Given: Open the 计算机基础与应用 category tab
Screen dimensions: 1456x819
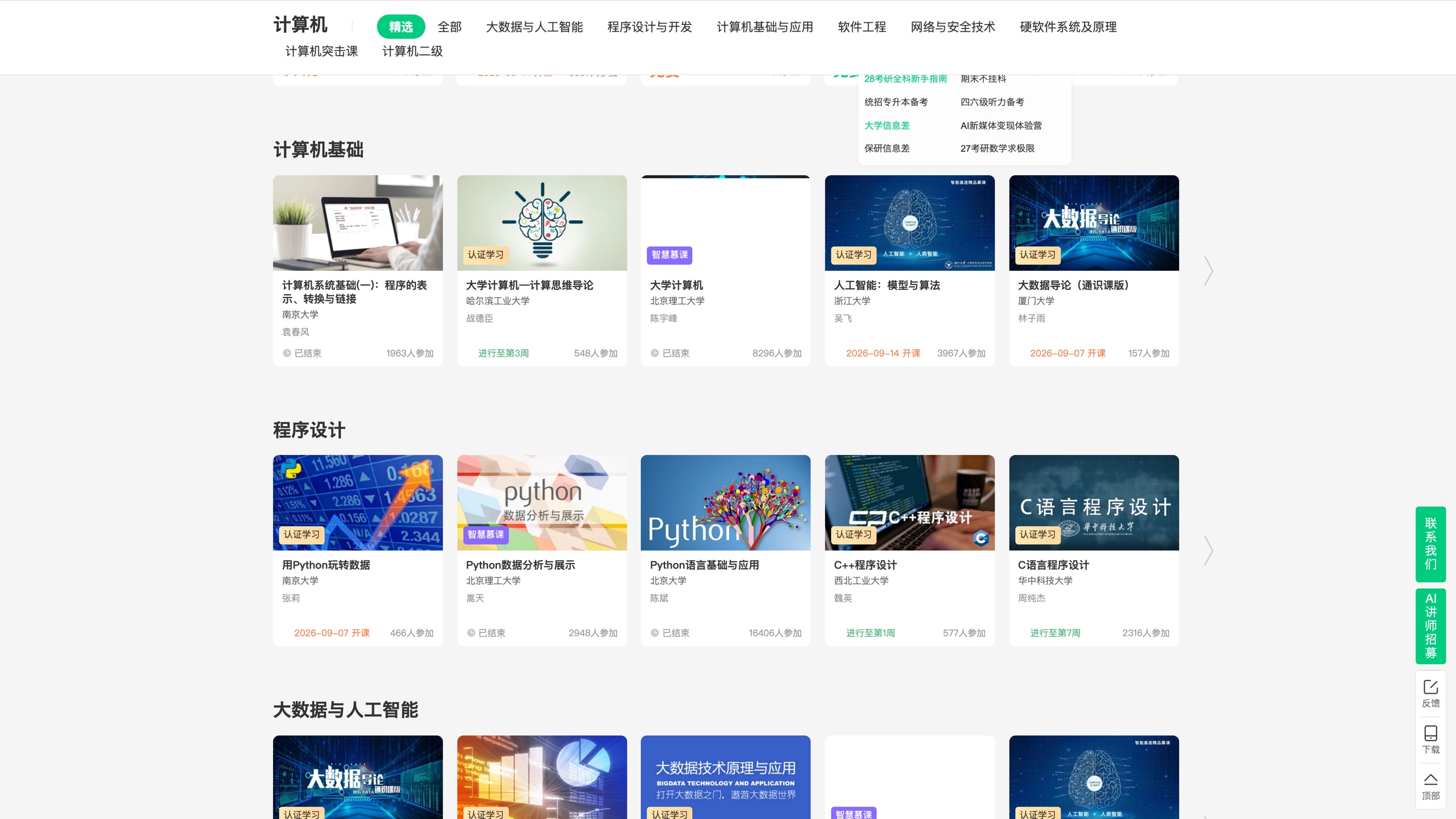Looking at the screenshot, I should (765, 27).
